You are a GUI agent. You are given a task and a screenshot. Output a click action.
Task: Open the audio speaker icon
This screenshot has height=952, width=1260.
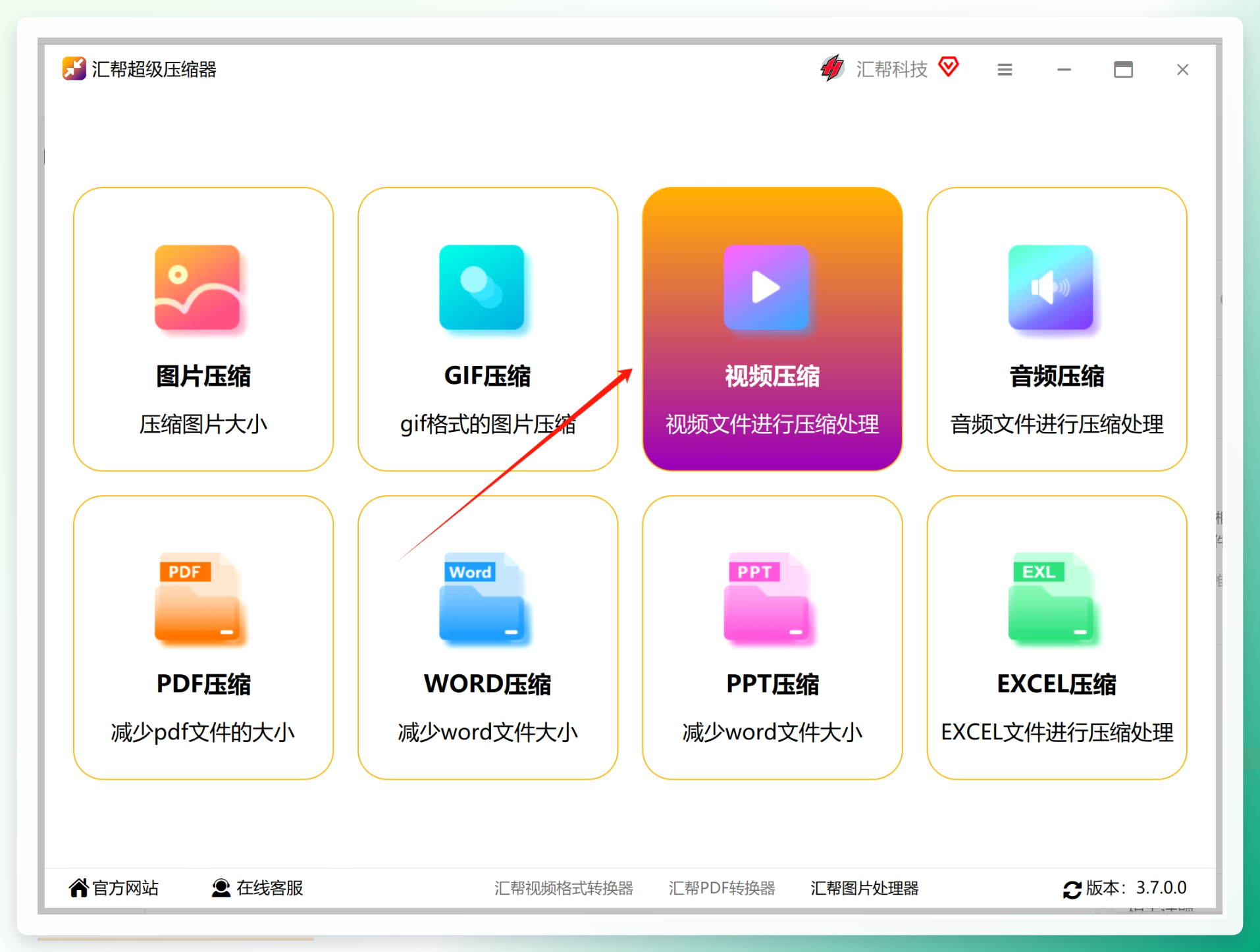coord(1051,288)
